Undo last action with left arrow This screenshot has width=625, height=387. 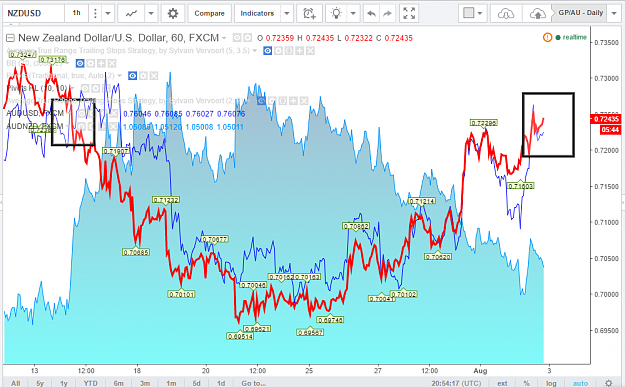pyautogui.click(x=371, y=14)
